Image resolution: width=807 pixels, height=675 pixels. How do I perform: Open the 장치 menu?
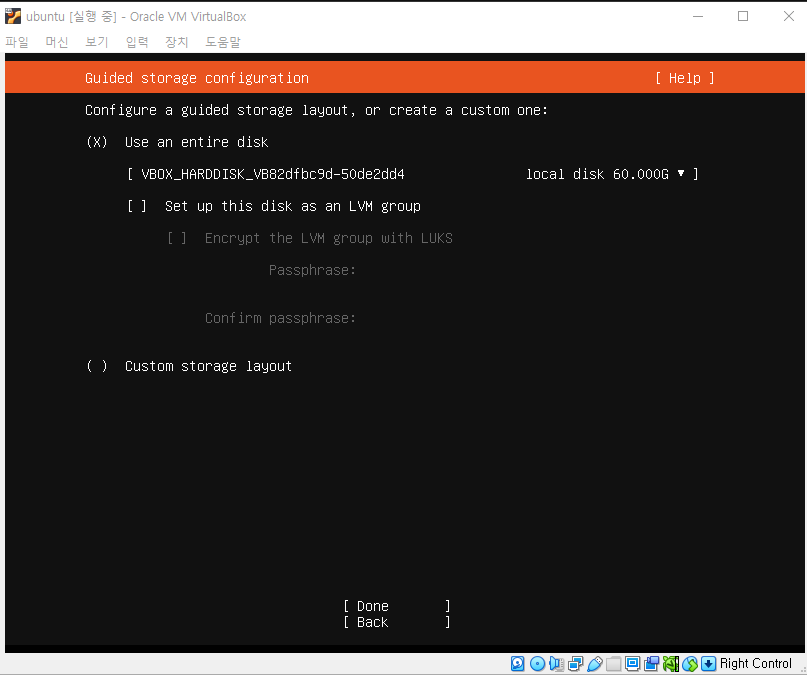(177, 42)
